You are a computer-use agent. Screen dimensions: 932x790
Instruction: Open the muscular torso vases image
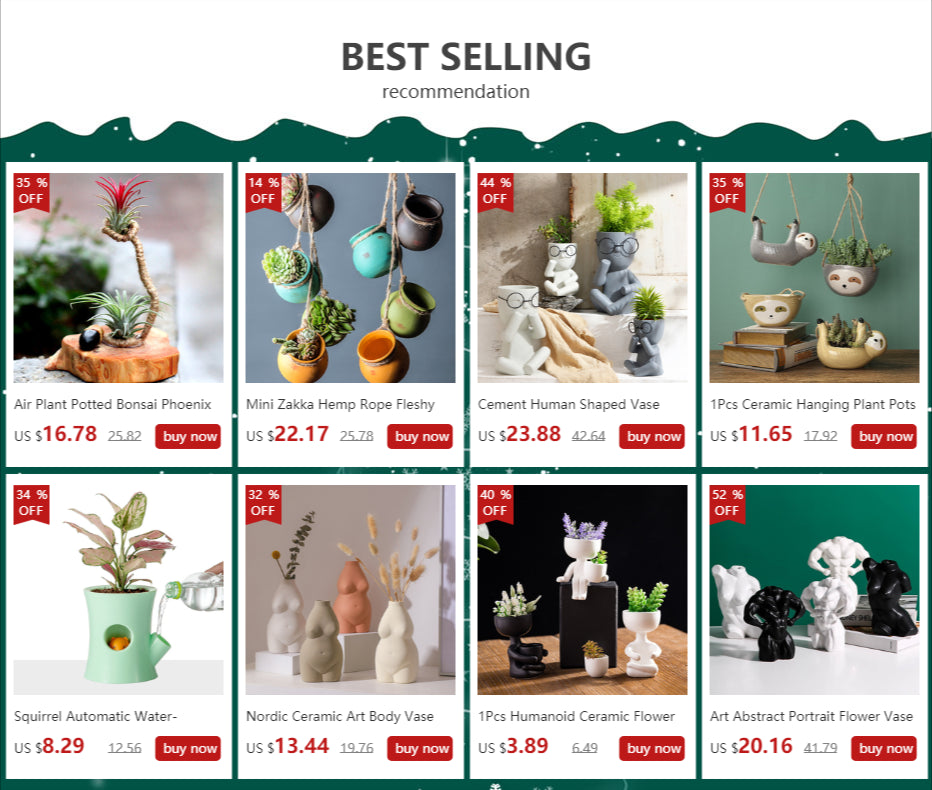pyautogui.click(x=814, y=590)
